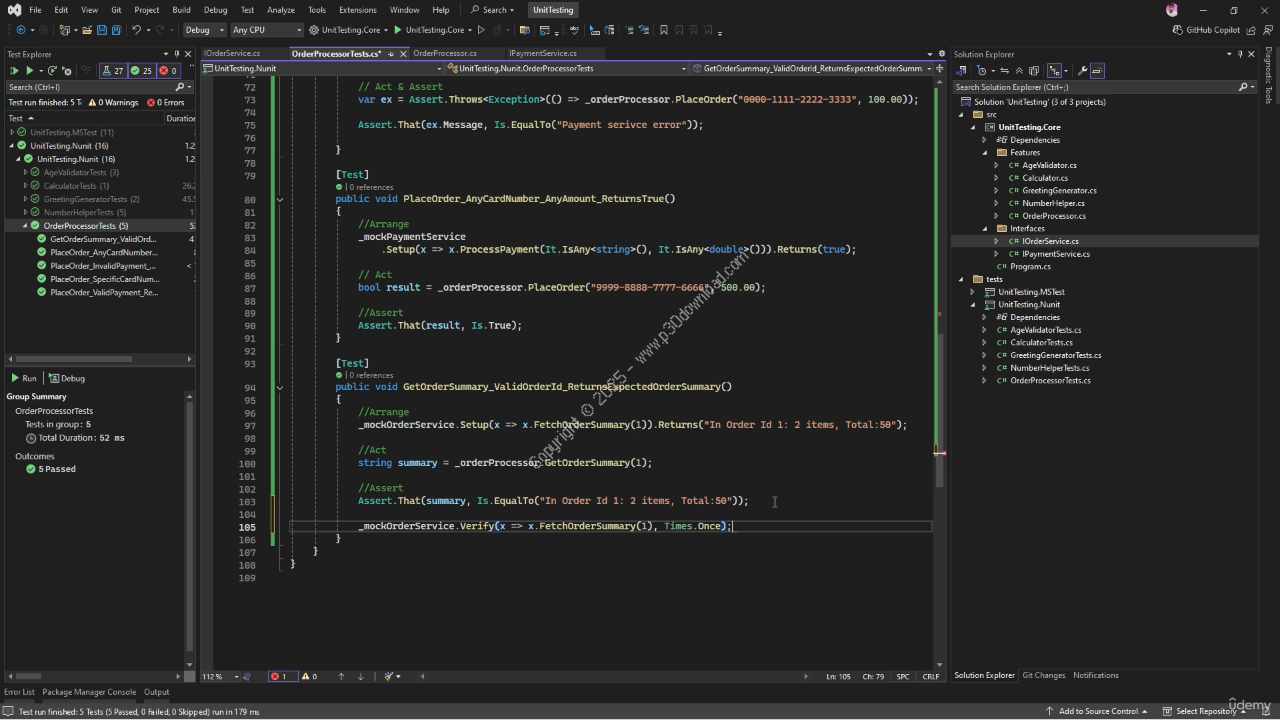Open the Error List tab
Image resolution: width=1280 pixels, height=720 pixels.
[x=19, y=692]
